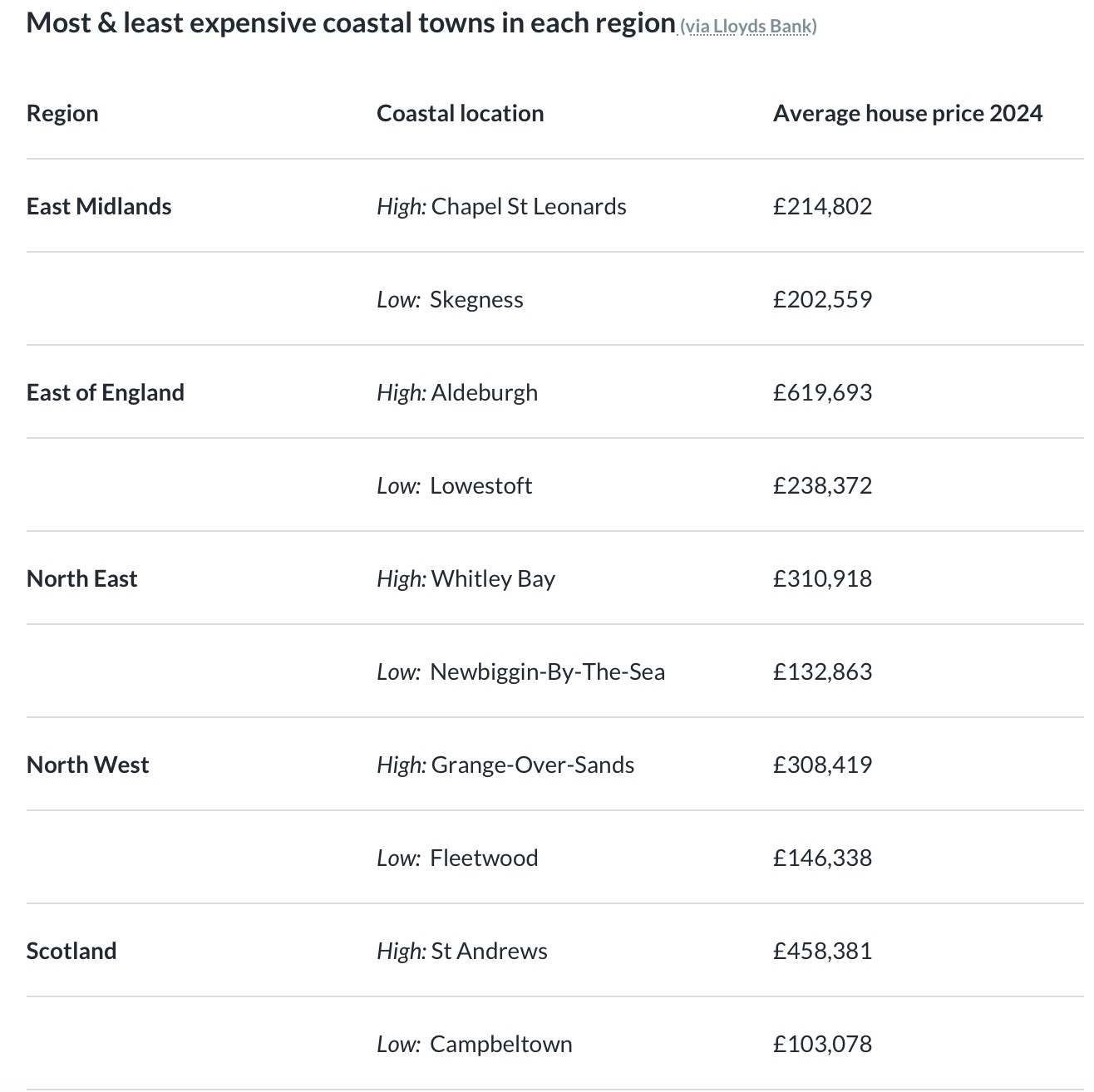Click the Whitley Bay entry
The width and height of the screenshot is (1094, 1092).
tap(493, 579)
